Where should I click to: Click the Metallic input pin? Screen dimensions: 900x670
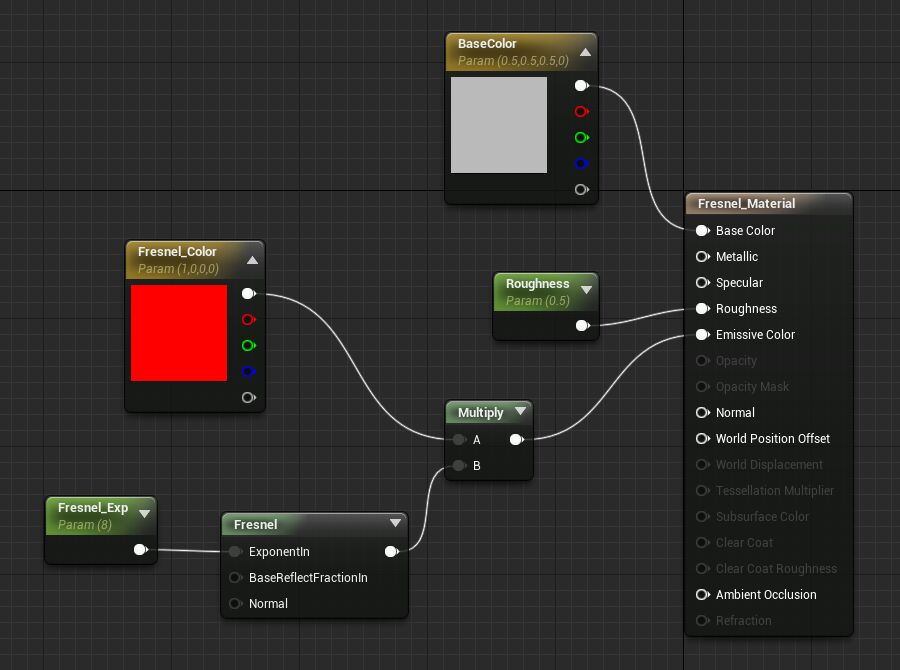pyautogui.click(x=702, y=257)
